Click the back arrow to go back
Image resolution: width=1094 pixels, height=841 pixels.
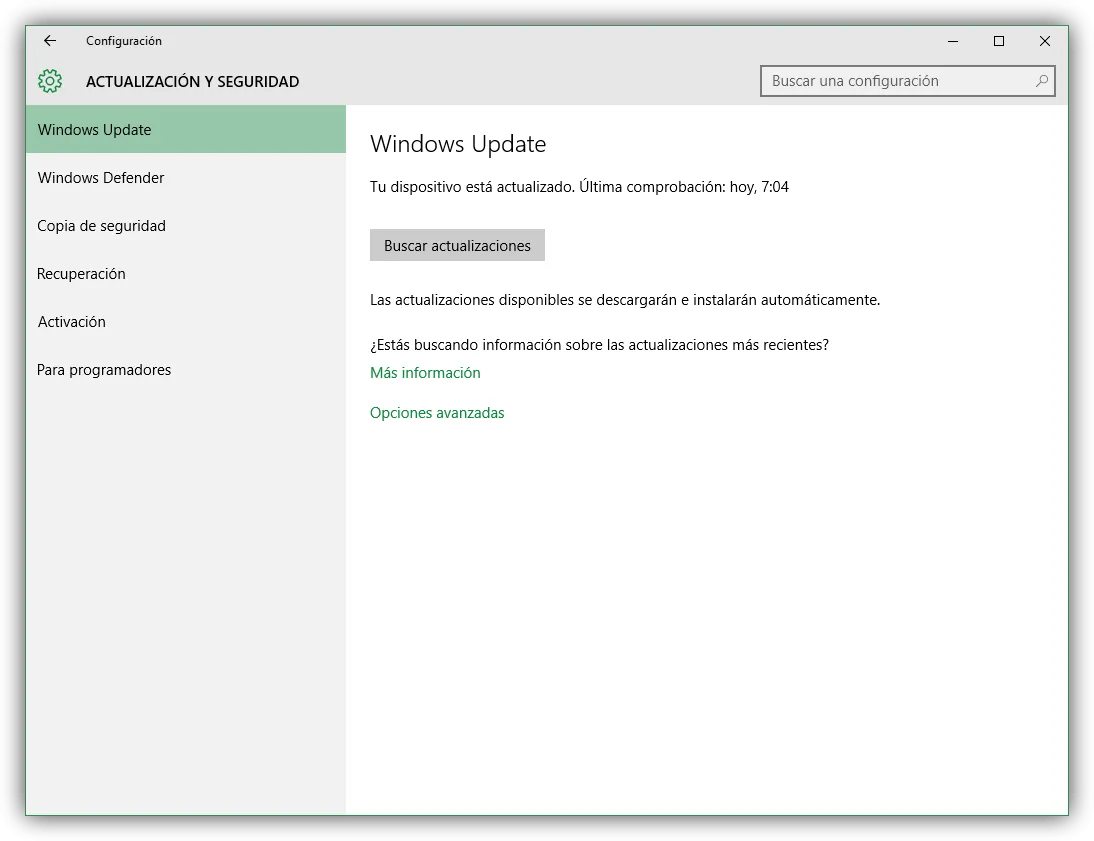[49, 41]
